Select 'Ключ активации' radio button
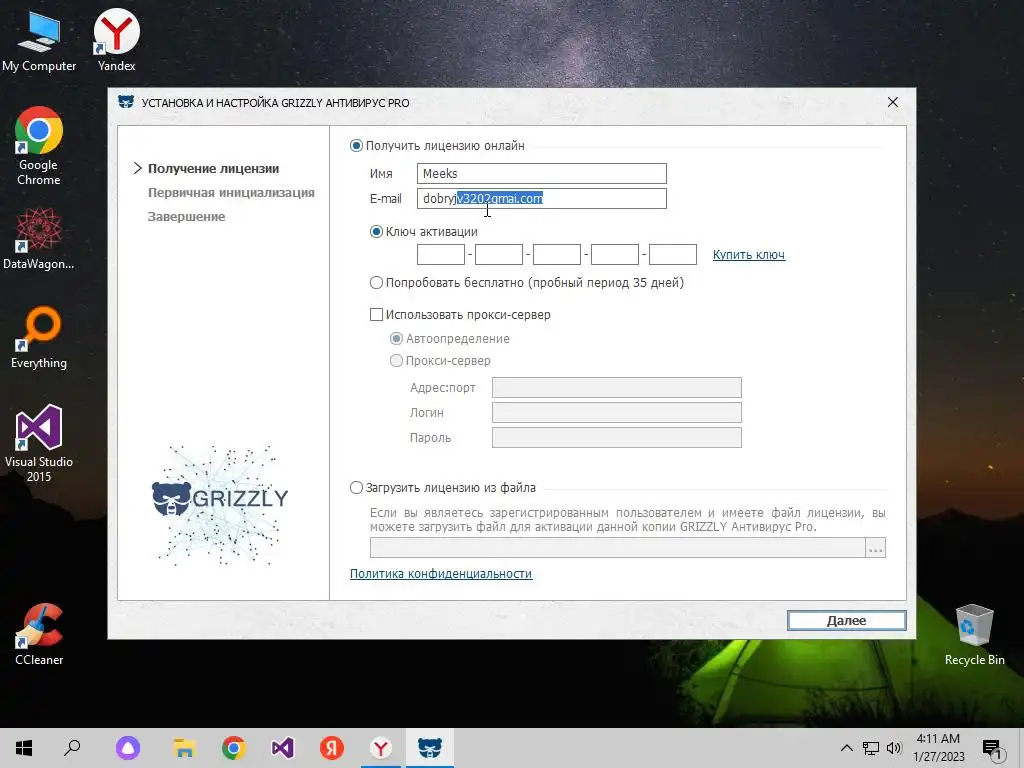Screen dimensions: 1024x768 click(x=376, y=232)
